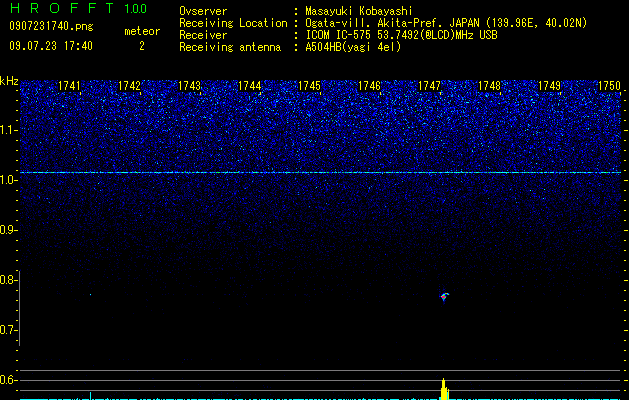
Task: Click the 1741 time marker label
Action: 69,86
